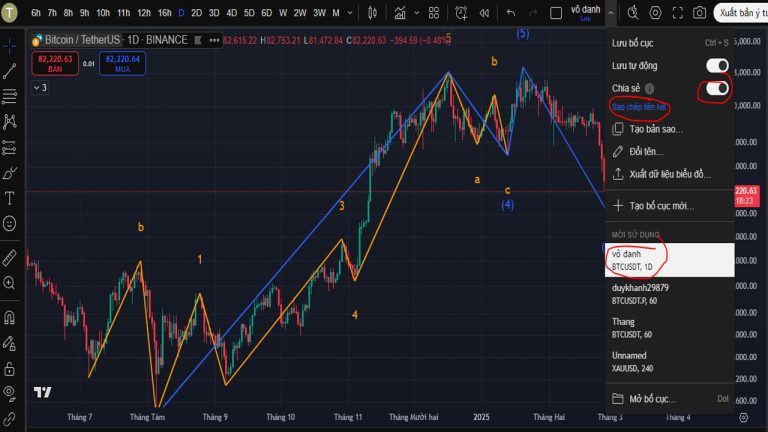Viewport: 768px width, 432px height.
Task: Select the ruler measure tool
Action: 9,258
